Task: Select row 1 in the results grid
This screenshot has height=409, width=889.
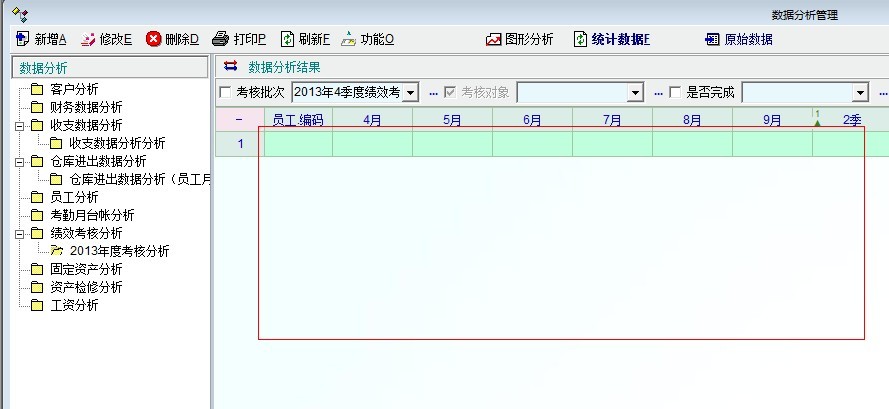Action: [239, 144]
